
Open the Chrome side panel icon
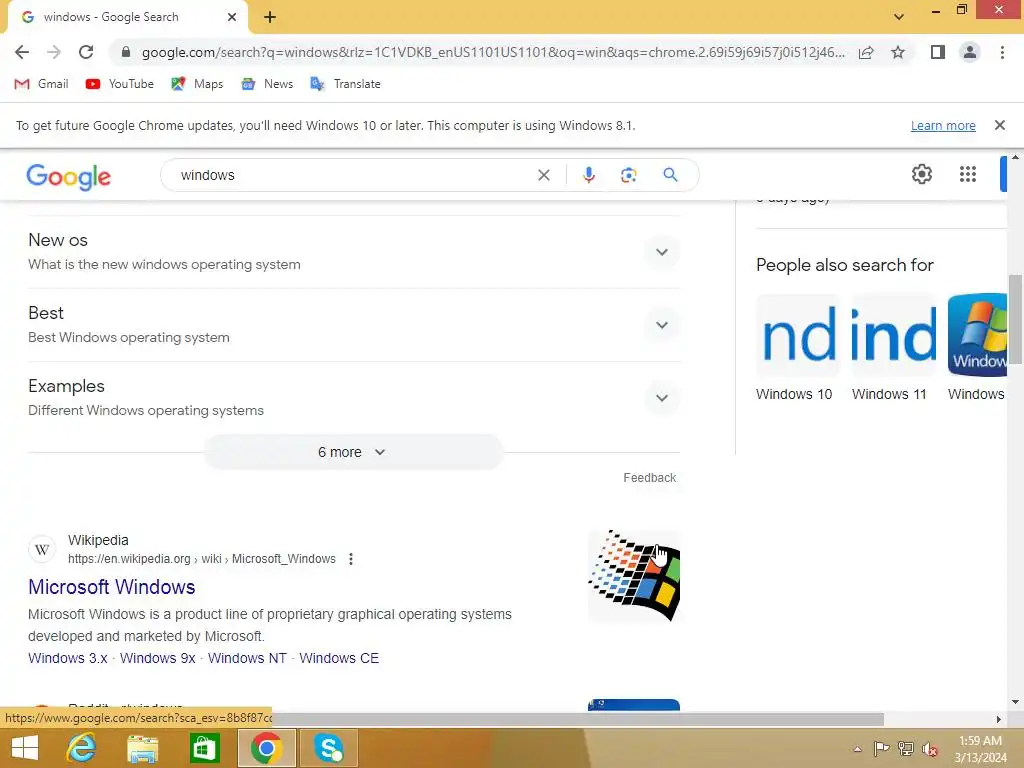938,52
